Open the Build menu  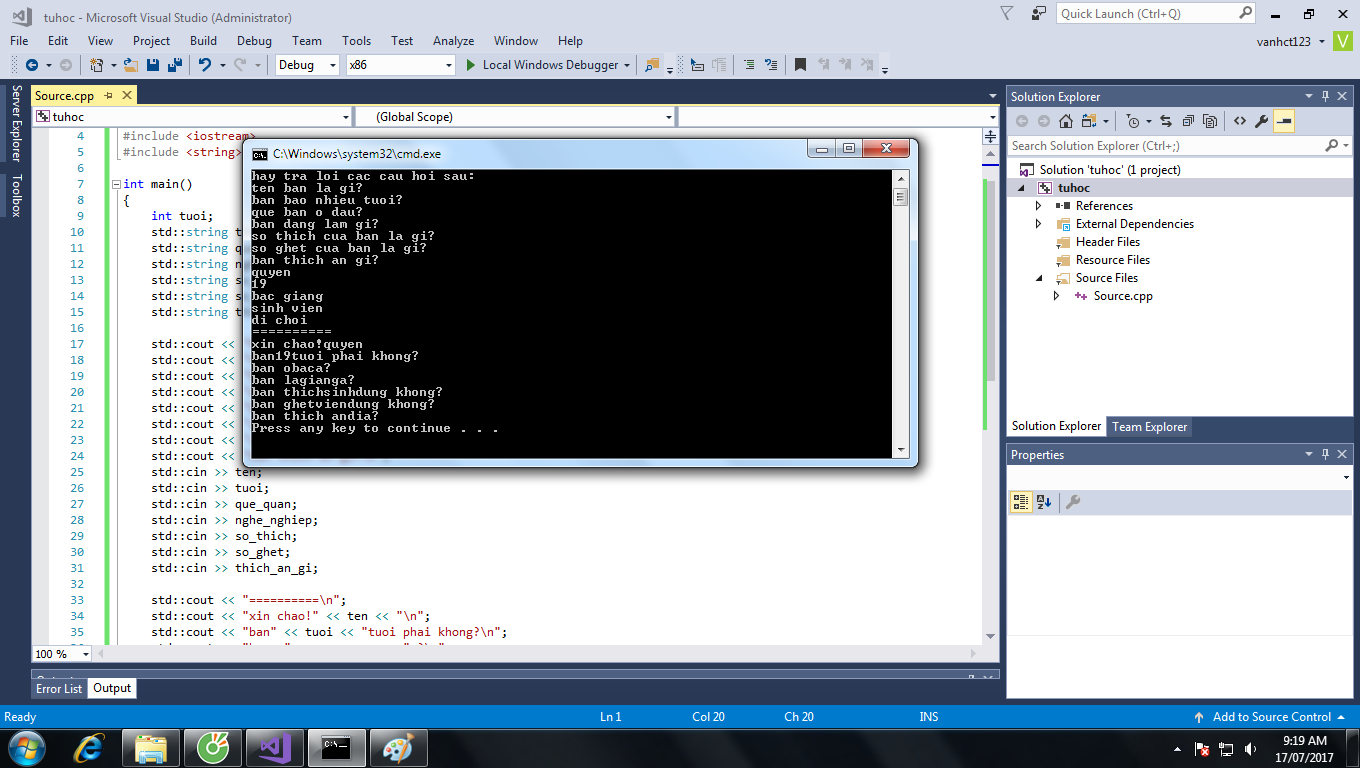203,41
